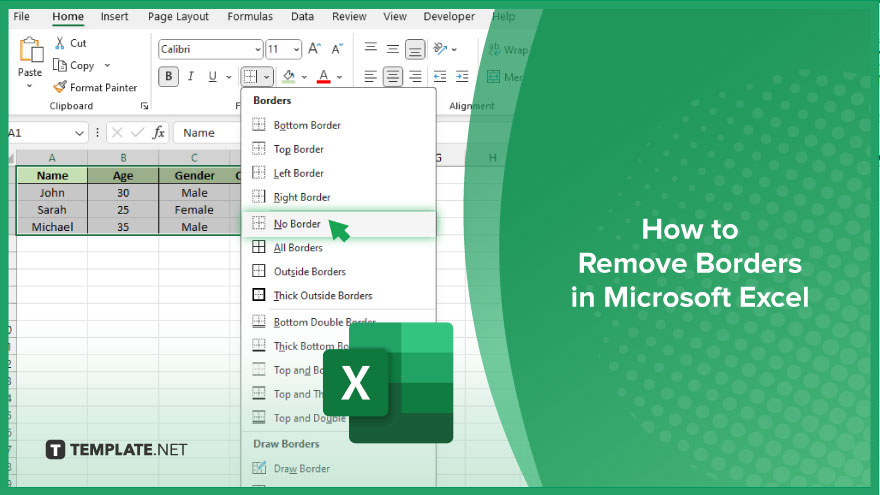Image resolution: width=880 pixels, height=495 pixels.
Task: Click Increase Indent icon
Action: coord(462,76)
